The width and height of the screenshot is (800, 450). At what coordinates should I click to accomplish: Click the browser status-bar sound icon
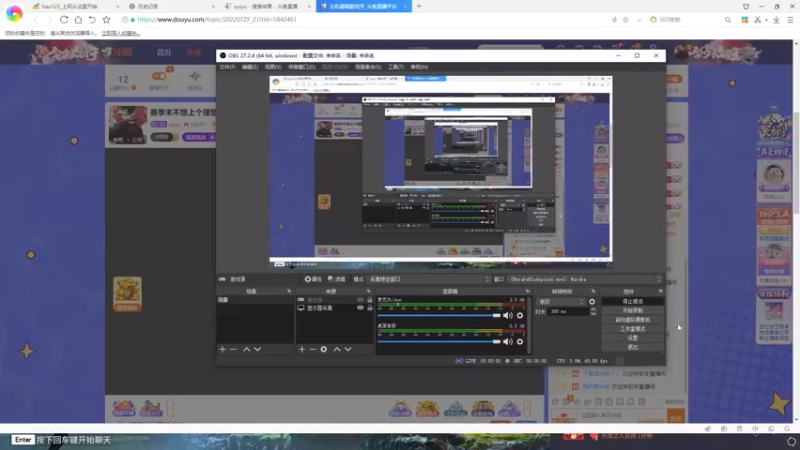point(756,429)
